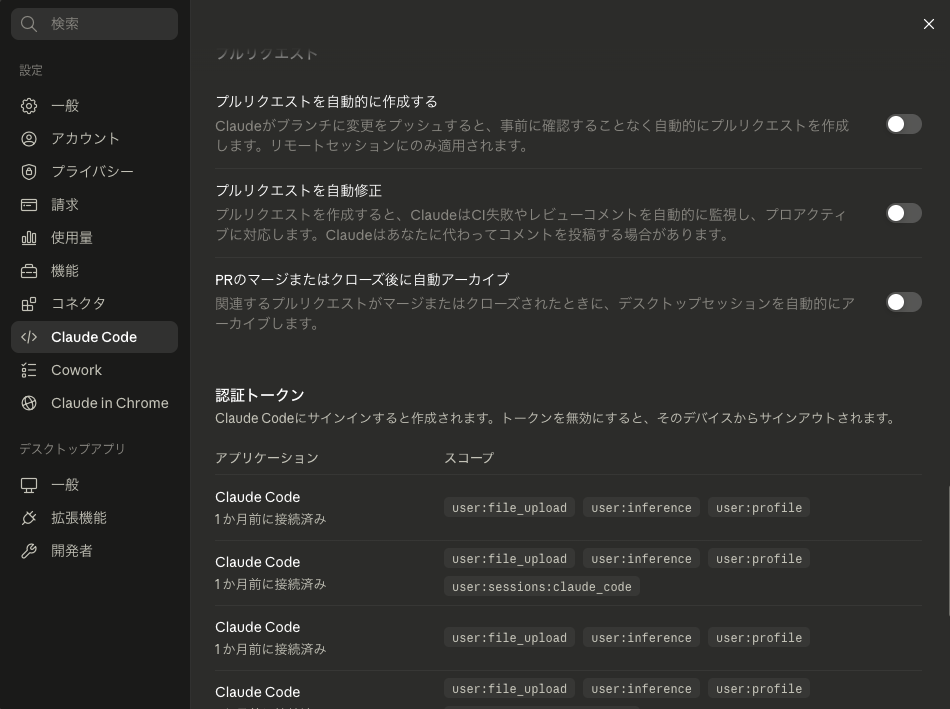The image size is (950, 709).
Task: Enable プルリクエストを自動修正 switch
Action: pyautogui.click(x=904, y=213)
